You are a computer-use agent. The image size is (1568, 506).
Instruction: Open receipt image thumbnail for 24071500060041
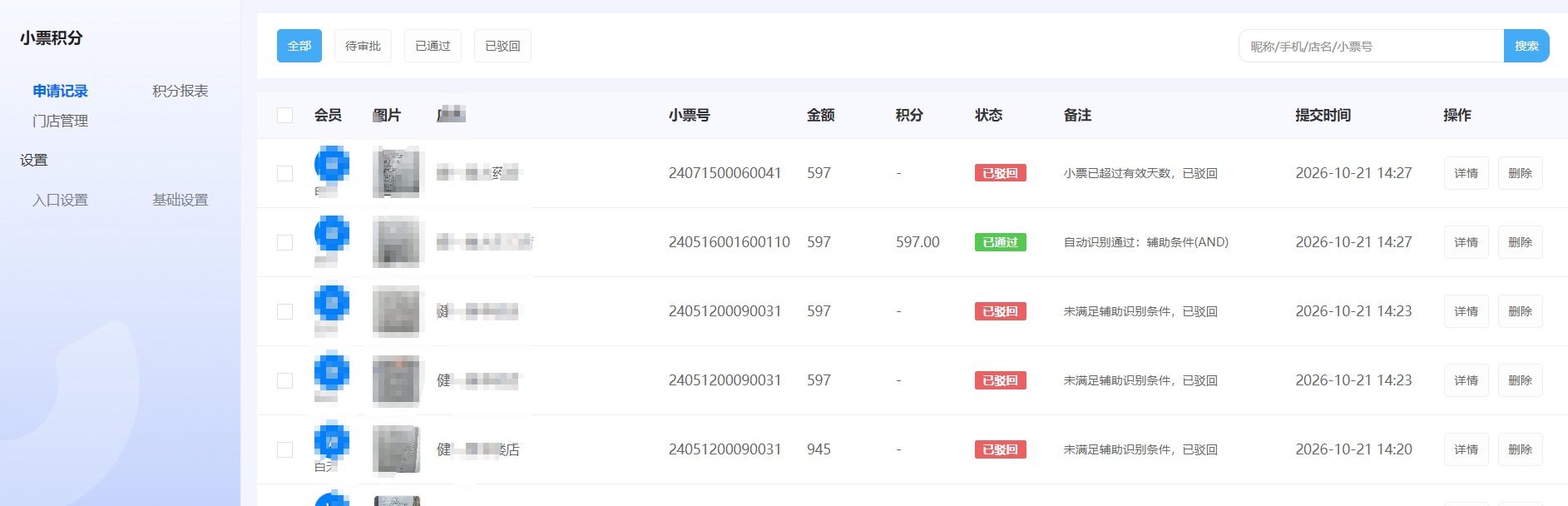click(x=397, y=172)
